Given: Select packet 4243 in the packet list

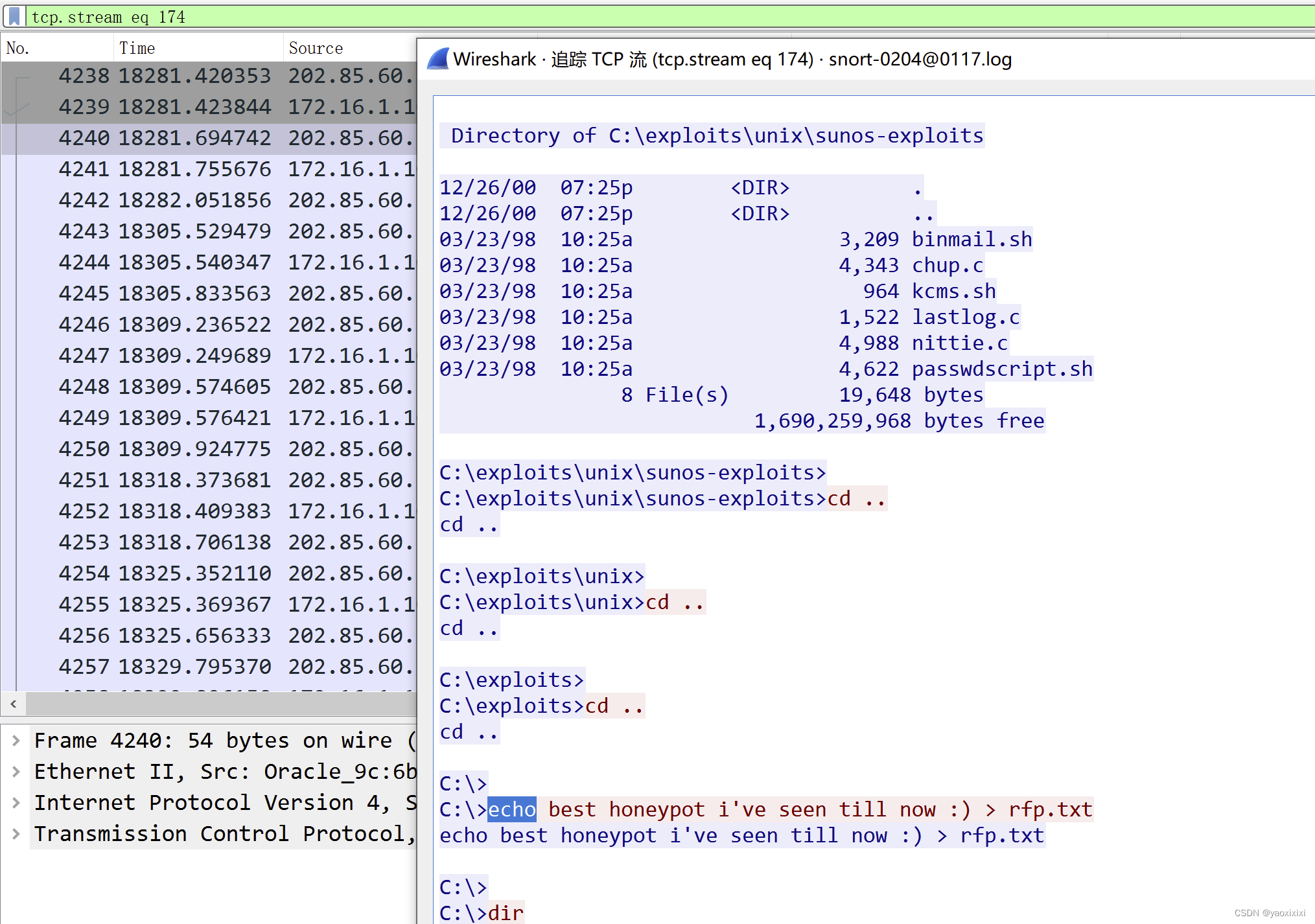Looking at the screenshot, I should pyautogui.click(x=209, y=231).
